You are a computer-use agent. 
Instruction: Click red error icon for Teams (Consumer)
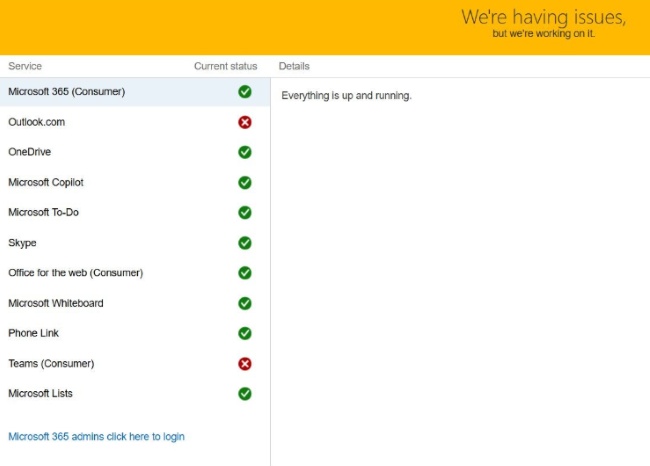click(245, 364)
